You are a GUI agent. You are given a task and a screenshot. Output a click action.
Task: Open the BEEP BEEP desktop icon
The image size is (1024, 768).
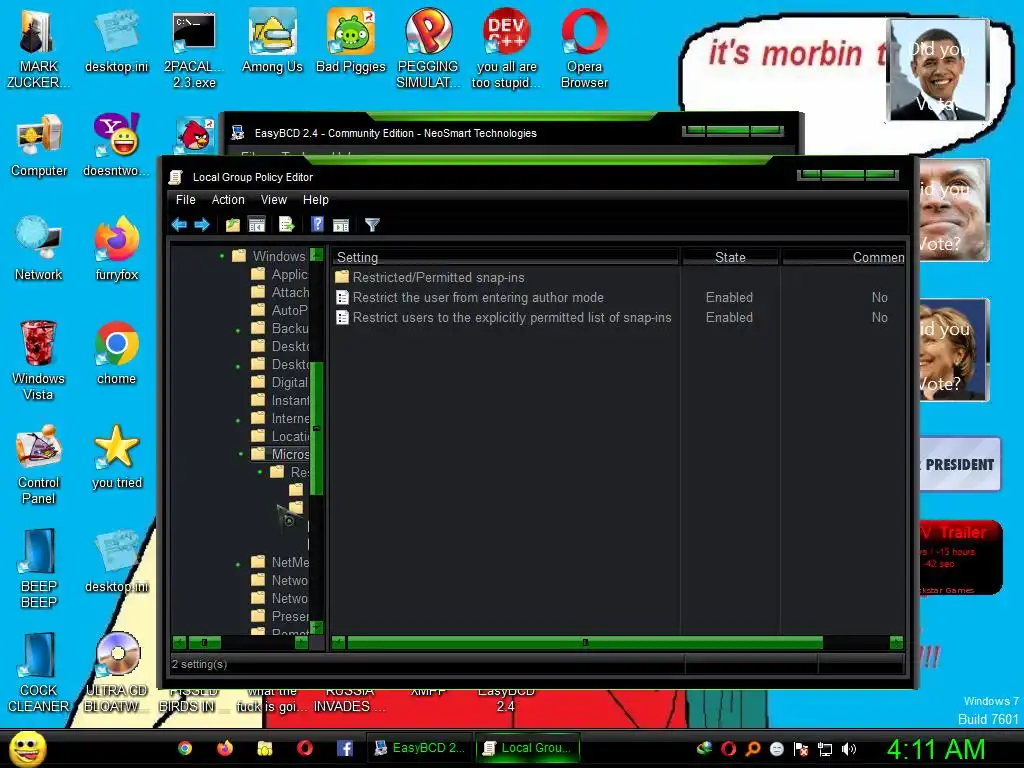tap(39, 569)
